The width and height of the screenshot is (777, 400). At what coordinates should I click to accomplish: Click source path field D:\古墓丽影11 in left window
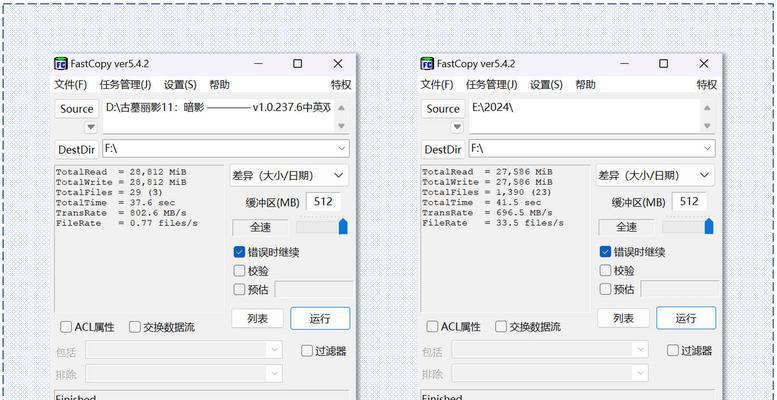click(x=219, y=116)
